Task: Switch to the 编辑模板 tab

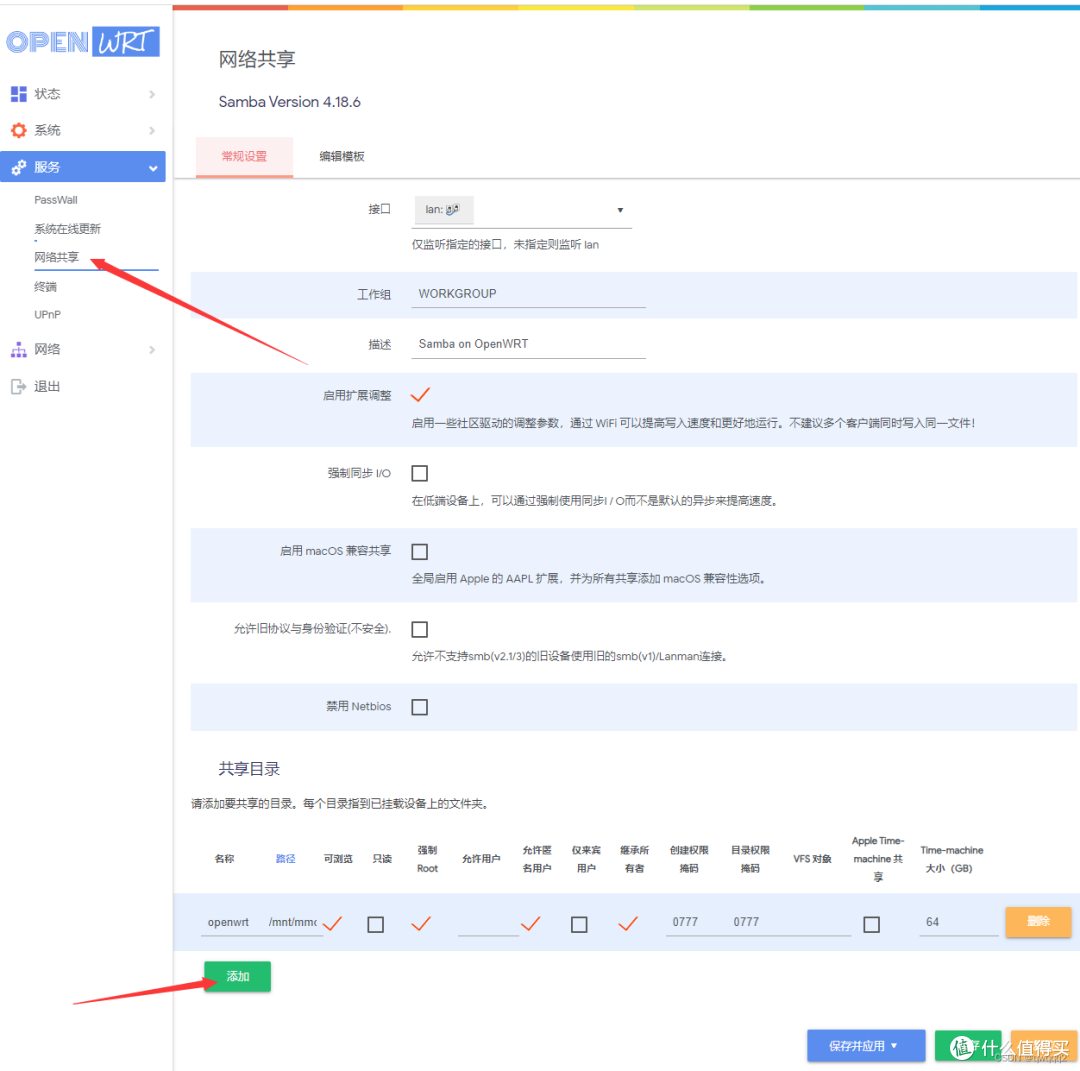Action: [x=341, y=156]
